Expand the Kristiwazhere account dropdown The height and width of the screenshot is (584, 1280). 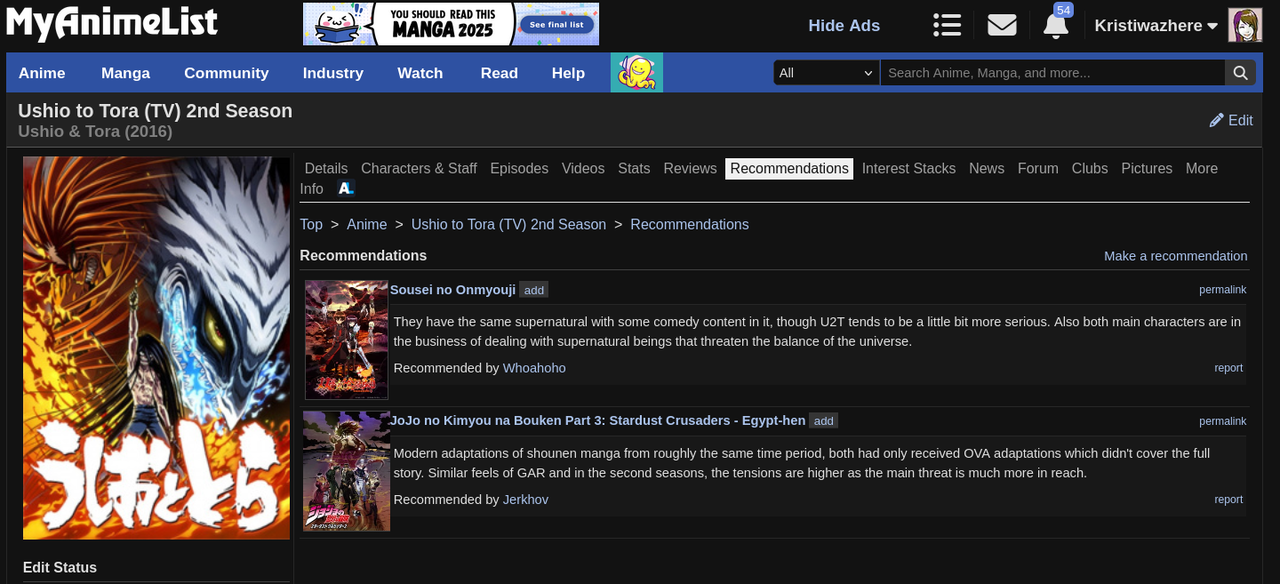pyautogui.click(x=1156, y=26)
